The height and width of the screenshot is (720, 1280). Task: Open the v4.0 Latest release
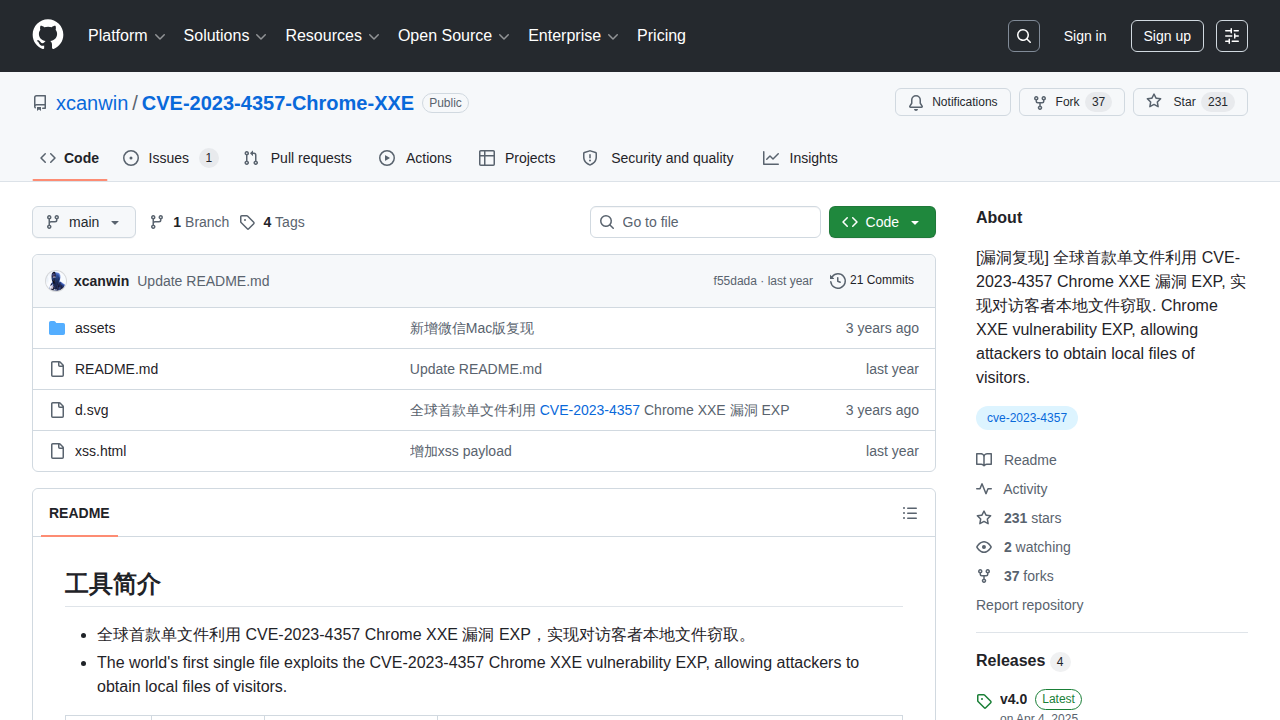(x=1029, y=699)
